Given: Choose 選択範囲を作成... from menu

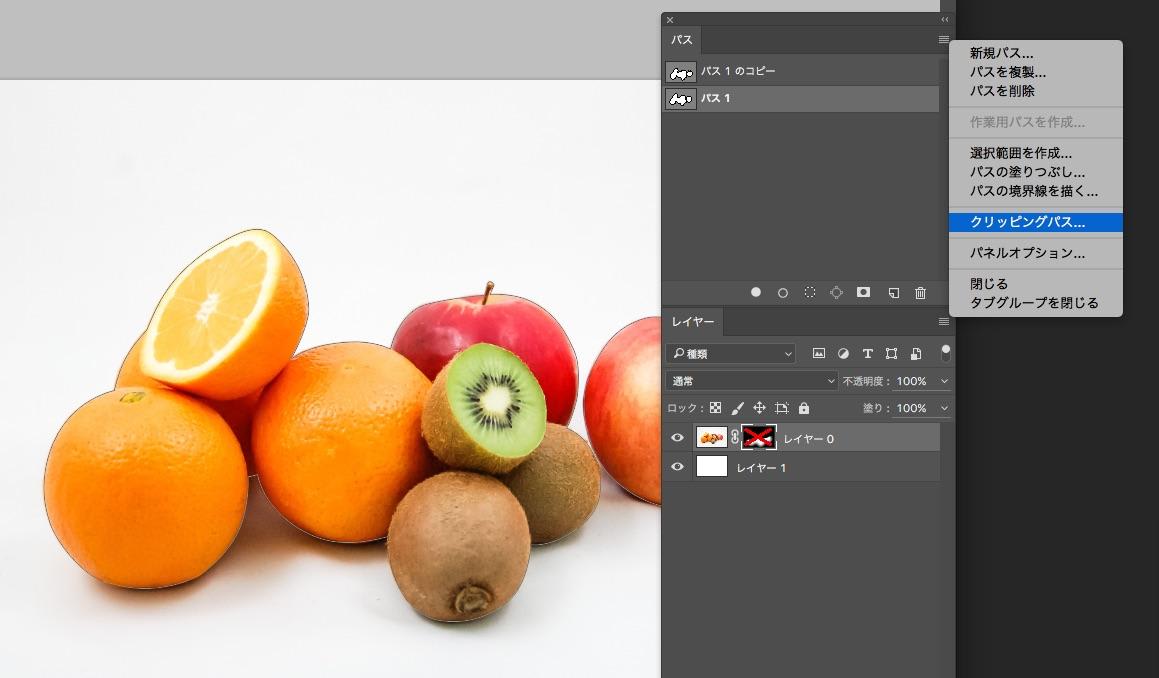Looking at the screenshot, I should point(1021,153).
